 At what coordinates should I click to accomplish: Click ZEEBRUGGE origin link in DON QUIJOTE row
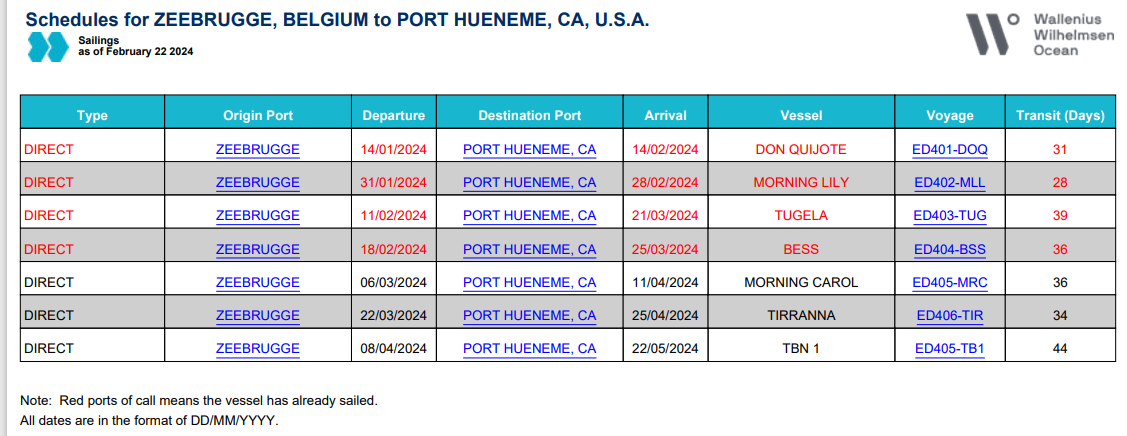pyautogui.click(x=257, y=149)
